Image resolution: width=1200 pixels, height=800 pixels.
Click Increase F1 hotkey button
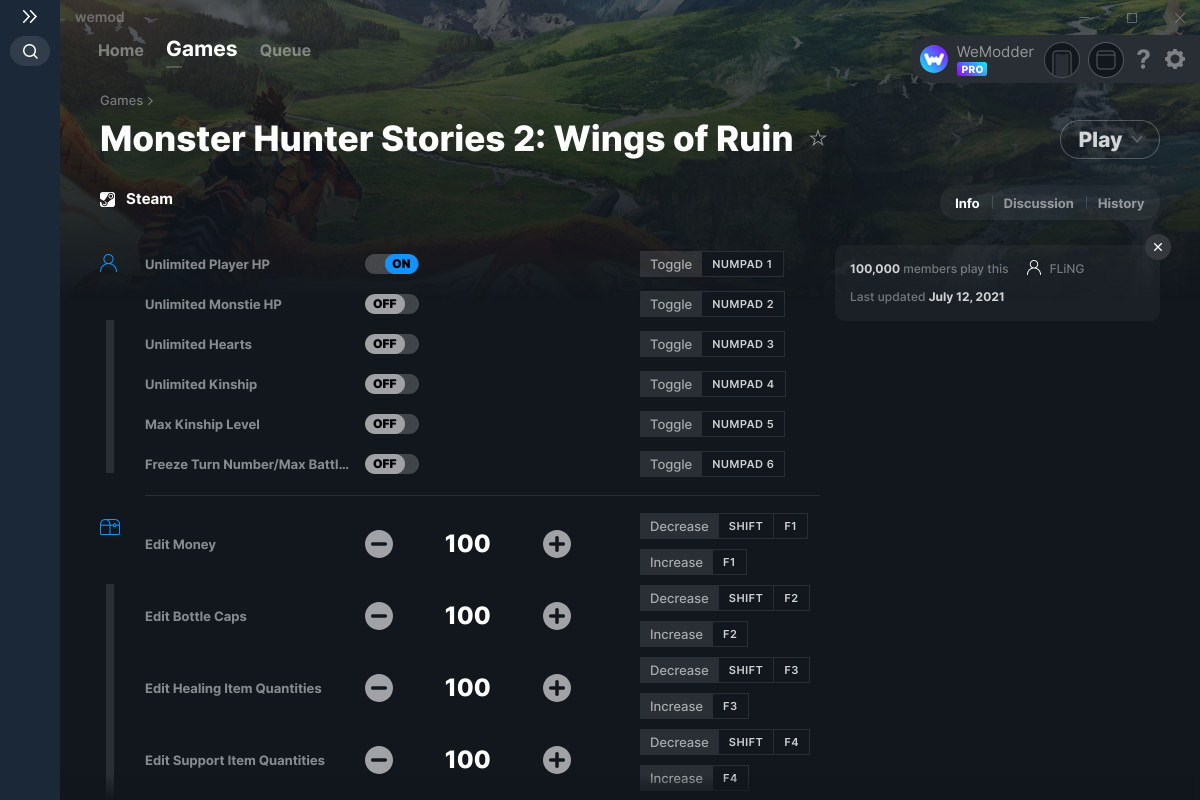tap(693, 562)
